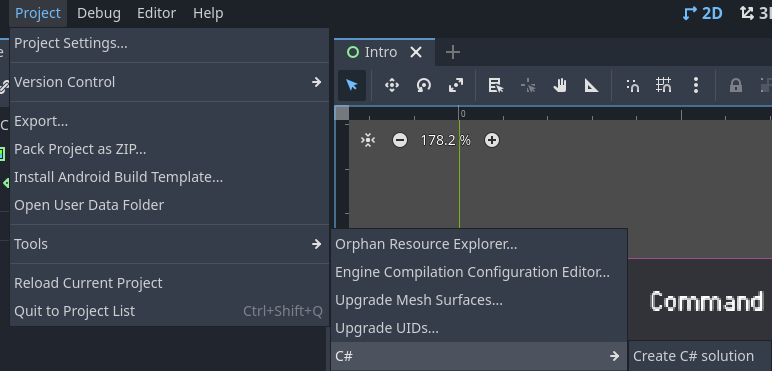Expand the C# submenu

point(479,356)
